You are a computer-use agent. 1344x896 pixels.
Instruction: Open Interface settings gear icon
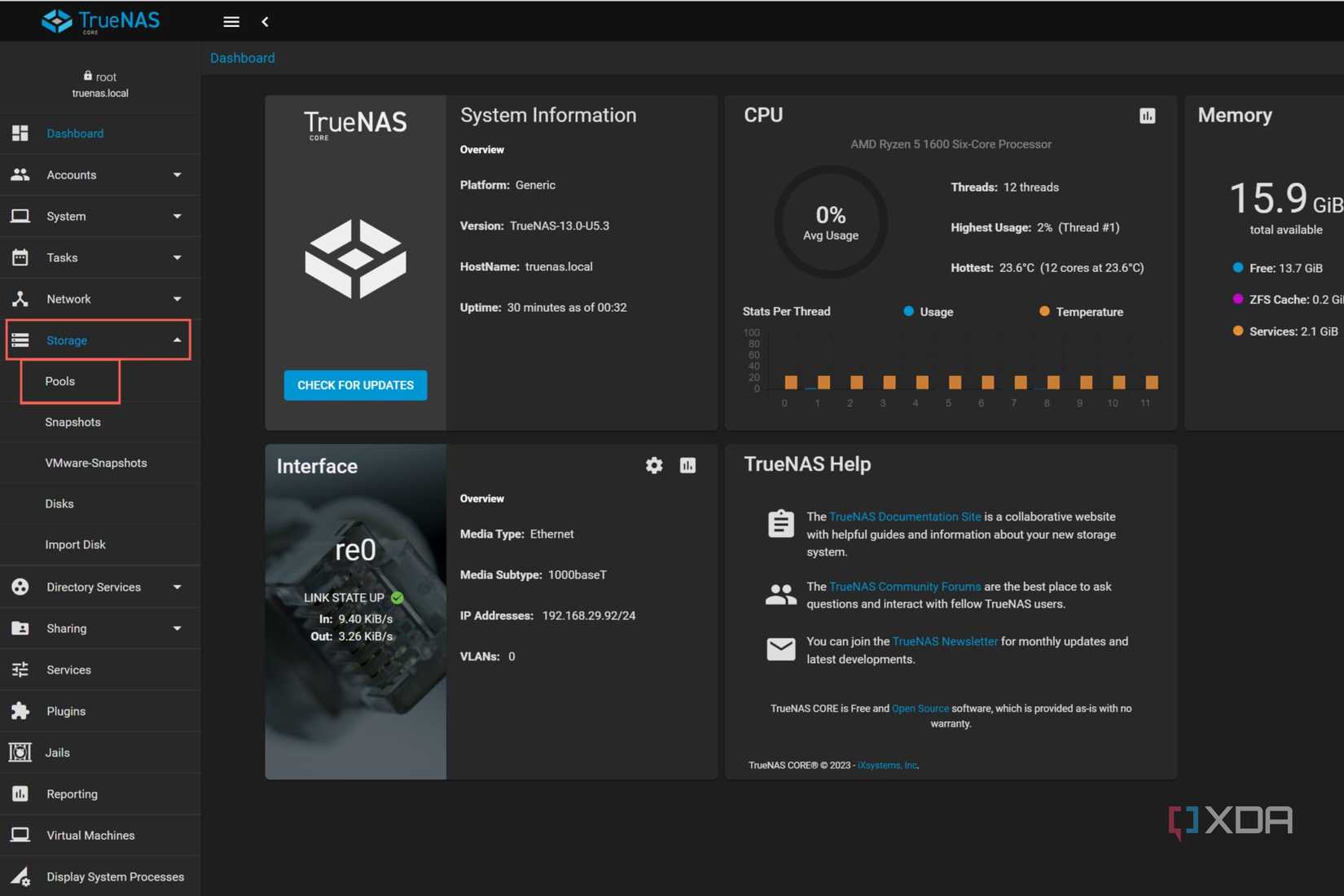tap(654, 465)
